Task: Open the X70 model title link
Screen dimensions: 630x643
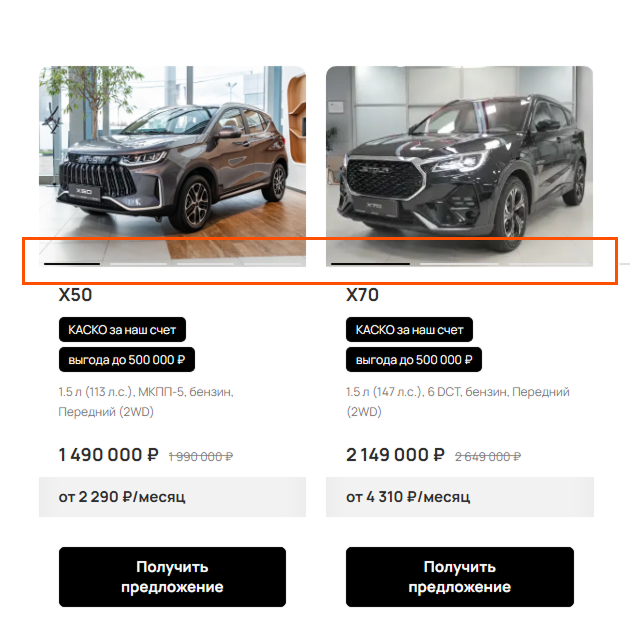Action: pos(362,295)
